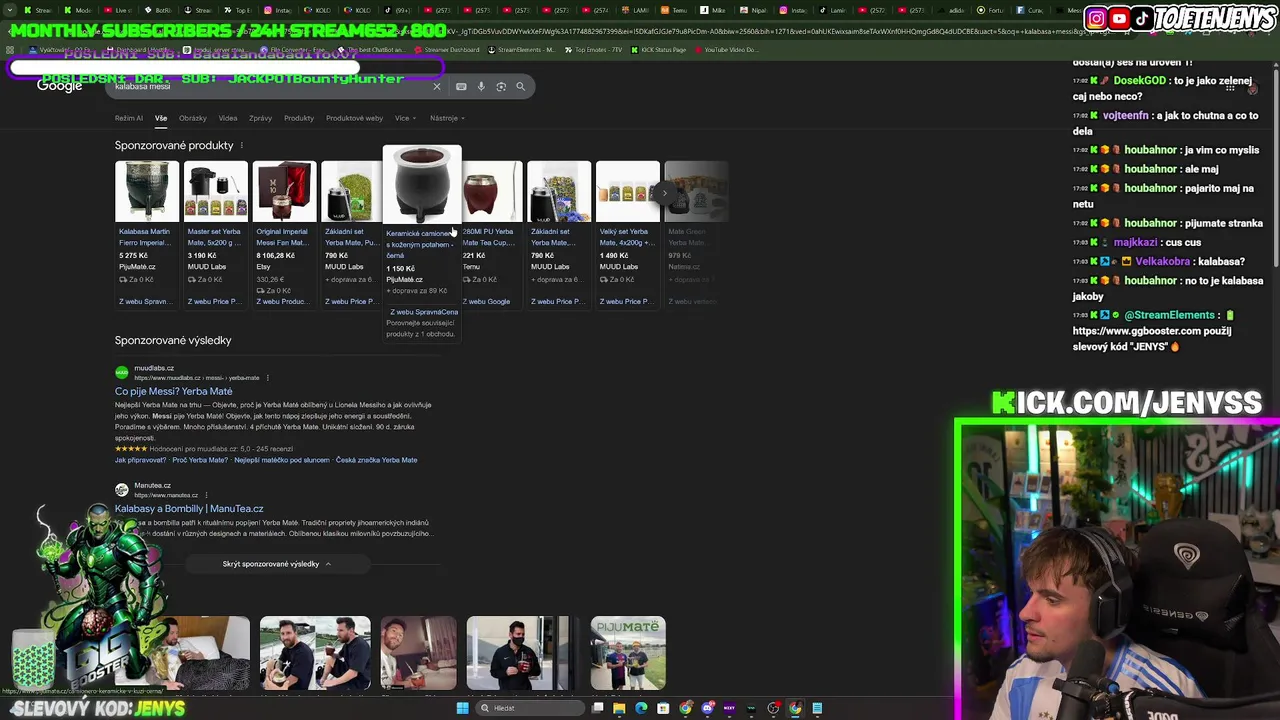Open Discord from the taskbar
Screen dimensions: 1280x720
tap(707, 708)
